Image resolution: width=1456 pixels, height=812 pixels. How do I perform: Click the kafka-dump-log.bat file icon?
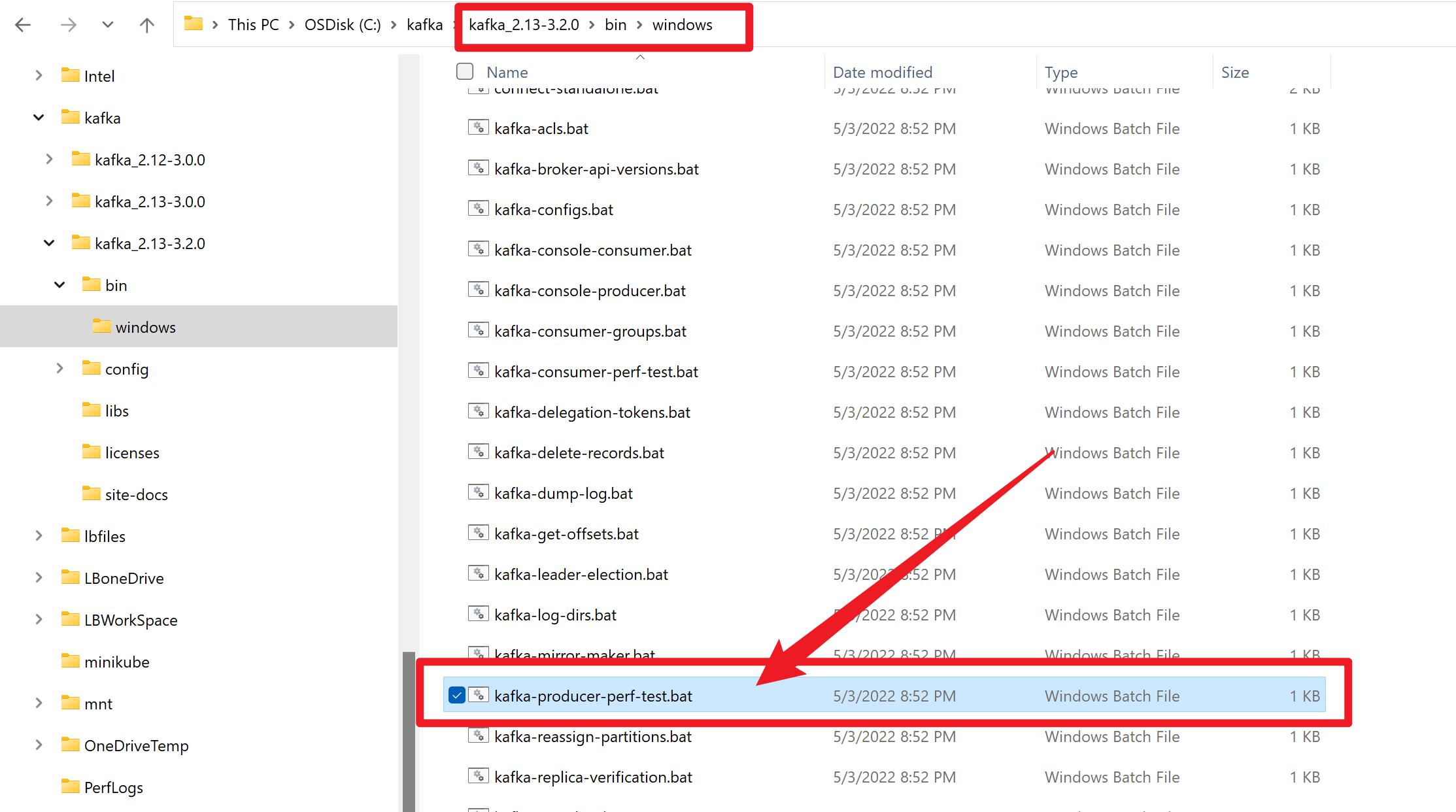[478, 492]
